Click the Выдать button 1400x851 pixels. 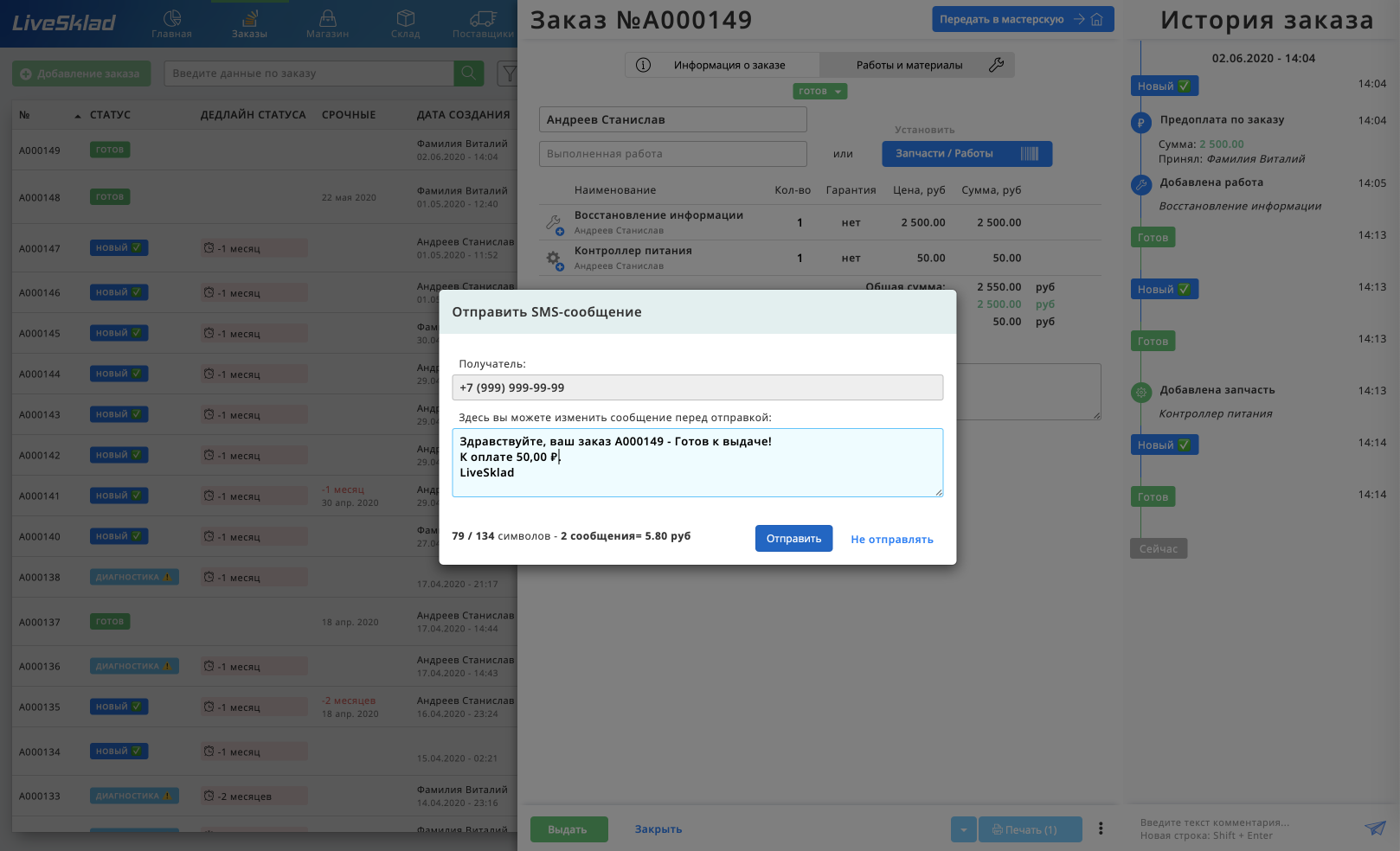point(568,829)
